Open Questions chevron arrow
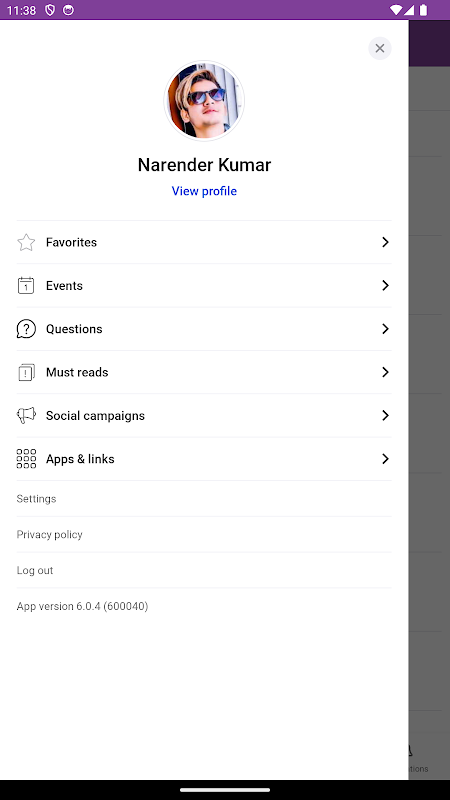This screenshot has height=800, width=450. pos(385,329)
